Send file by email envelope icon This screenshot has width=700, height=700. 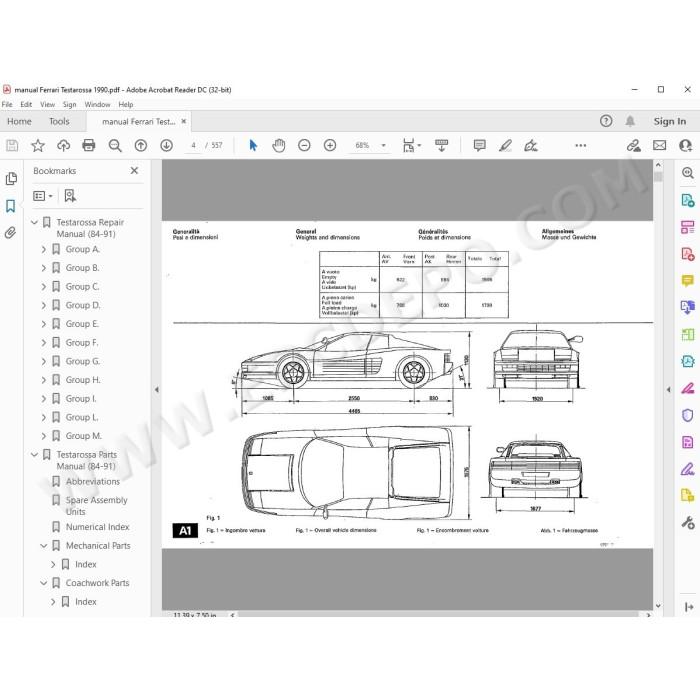(x=659, y=145)
